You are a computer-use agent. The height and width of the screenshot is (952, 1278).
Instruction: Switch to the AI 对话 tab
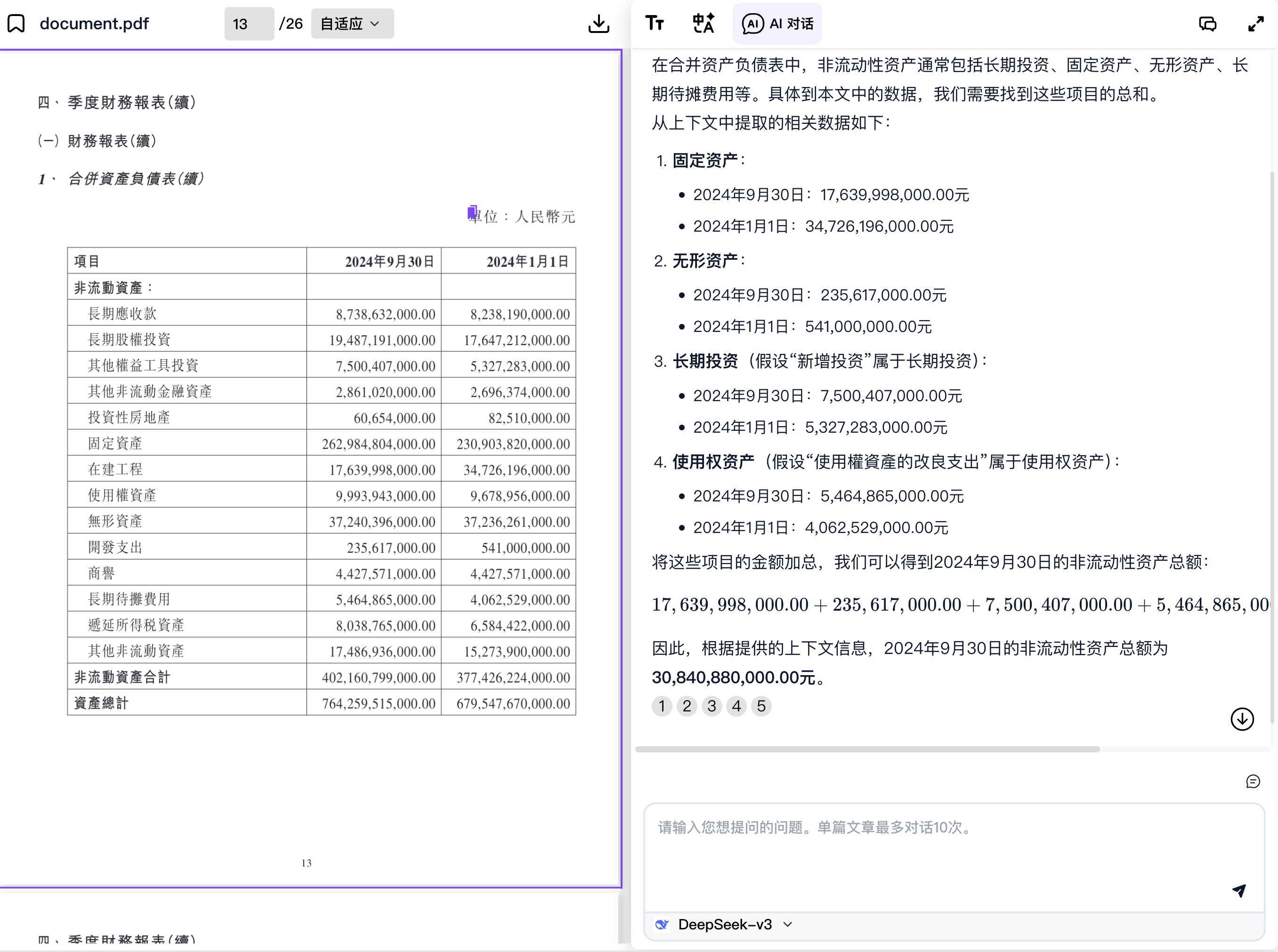(777, 24)
